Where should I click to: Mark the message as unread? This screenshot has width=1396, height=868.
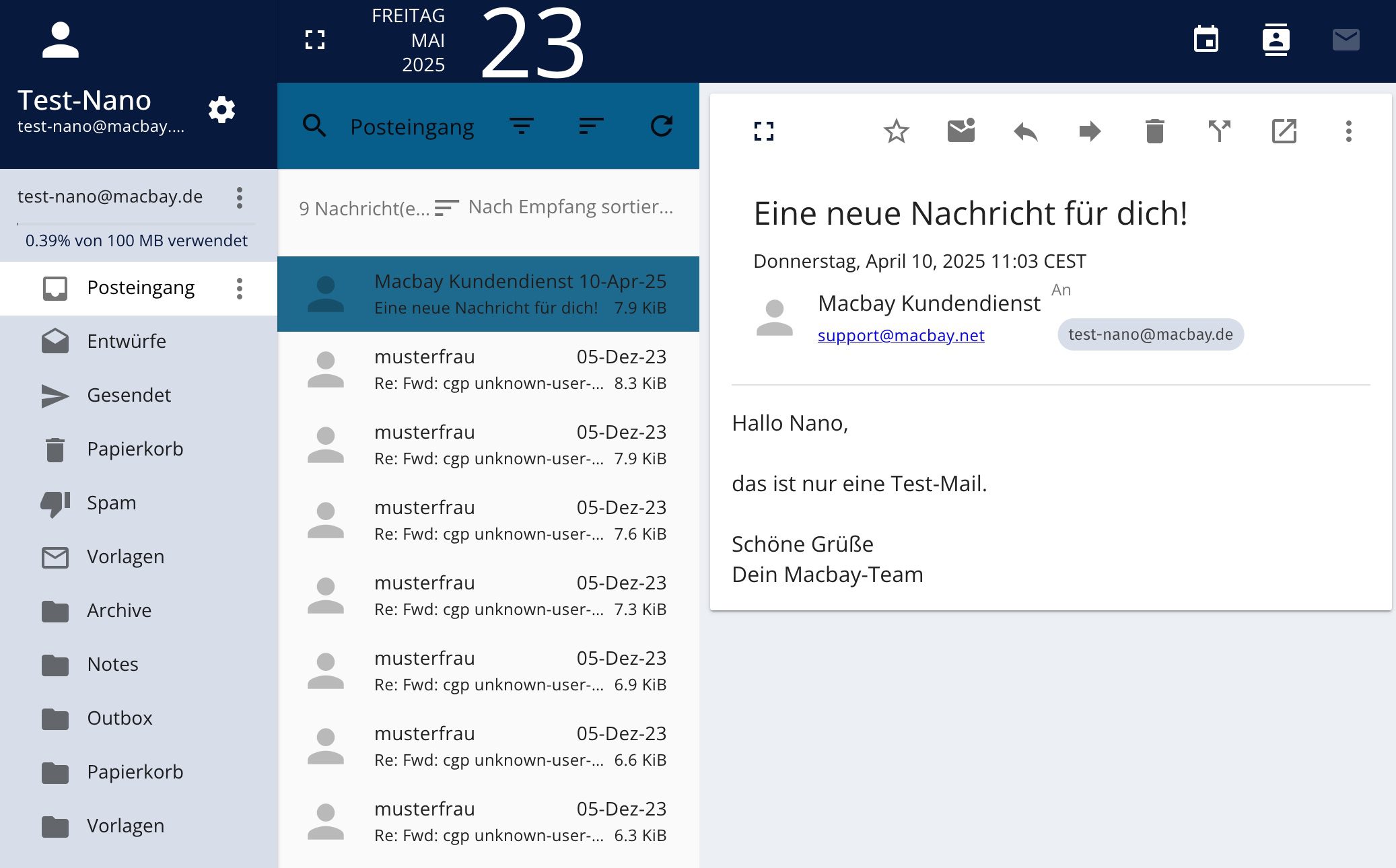pos(961,131)
